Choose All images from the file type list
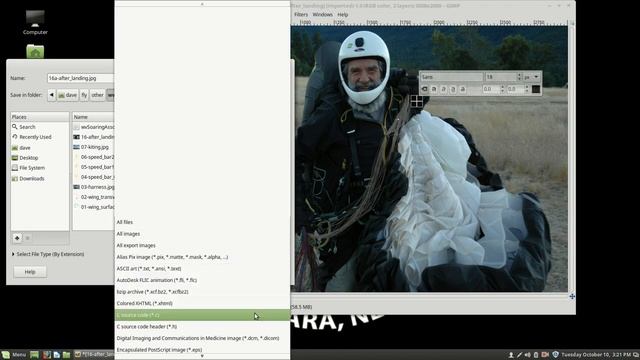640x360 pixels. tap(202, 234)
